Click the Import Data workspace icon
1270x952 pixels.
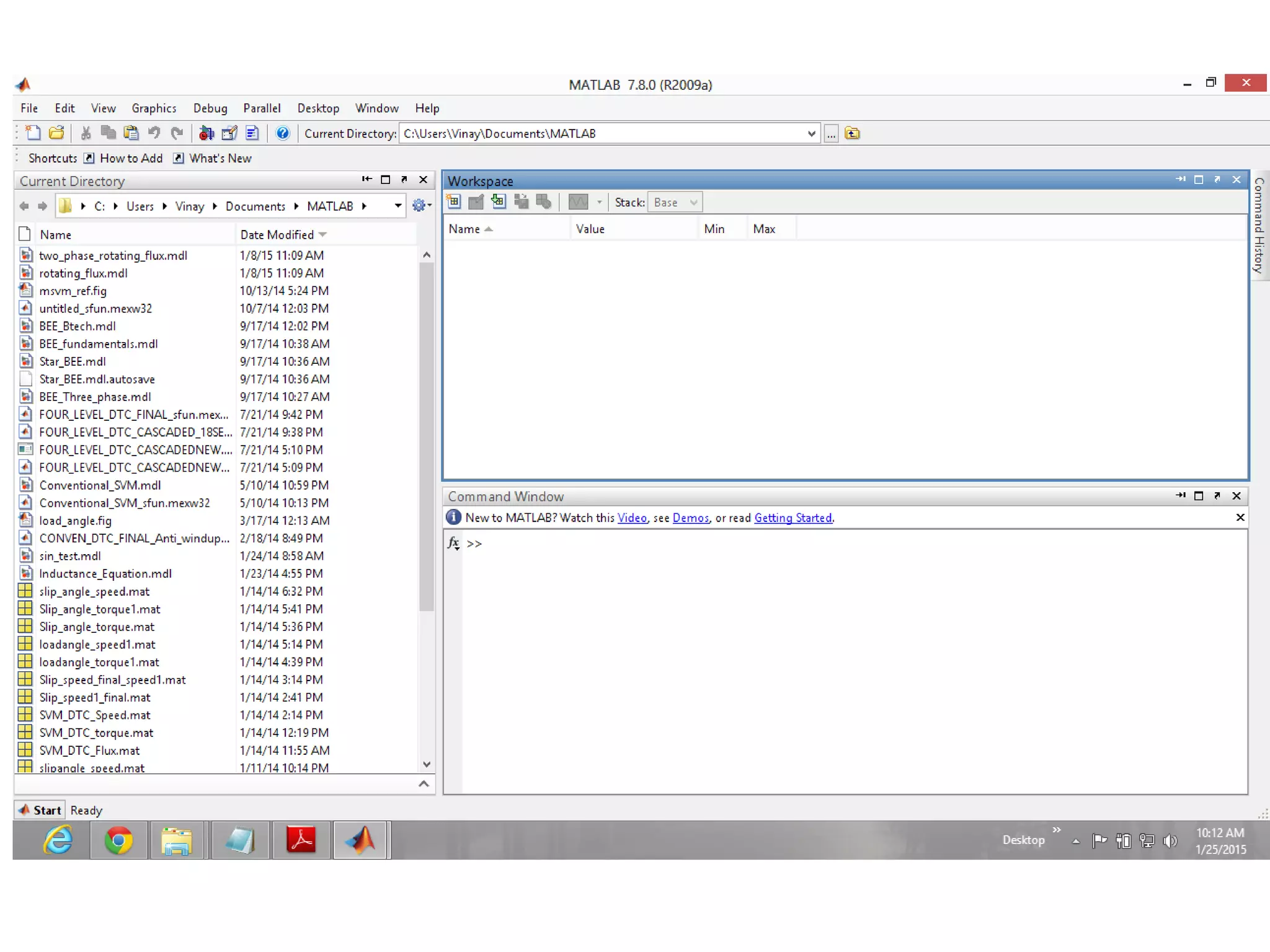coord(499,201)
